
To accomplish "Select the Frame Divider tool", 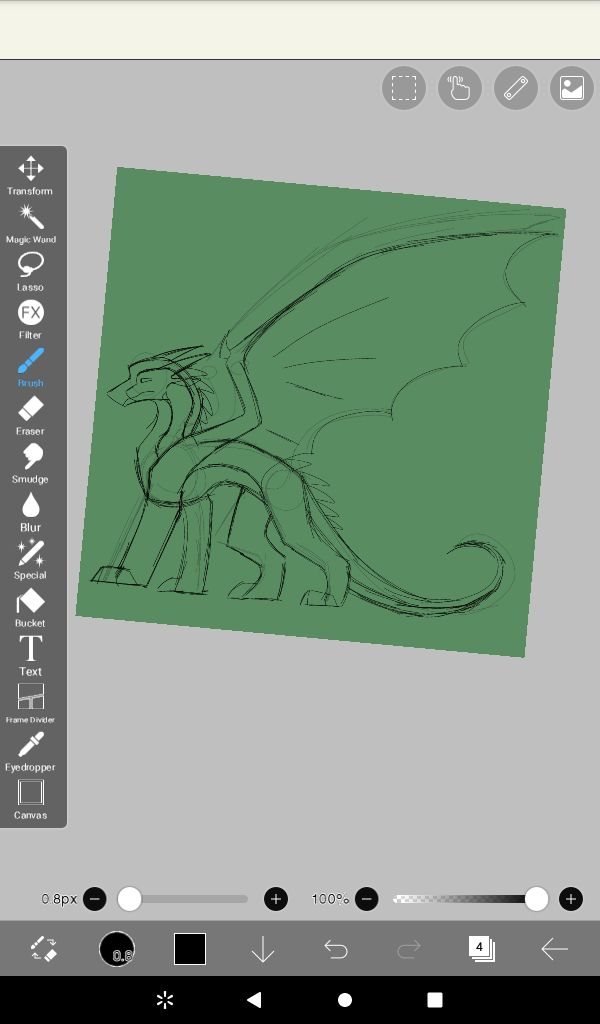I will point(30,703).
